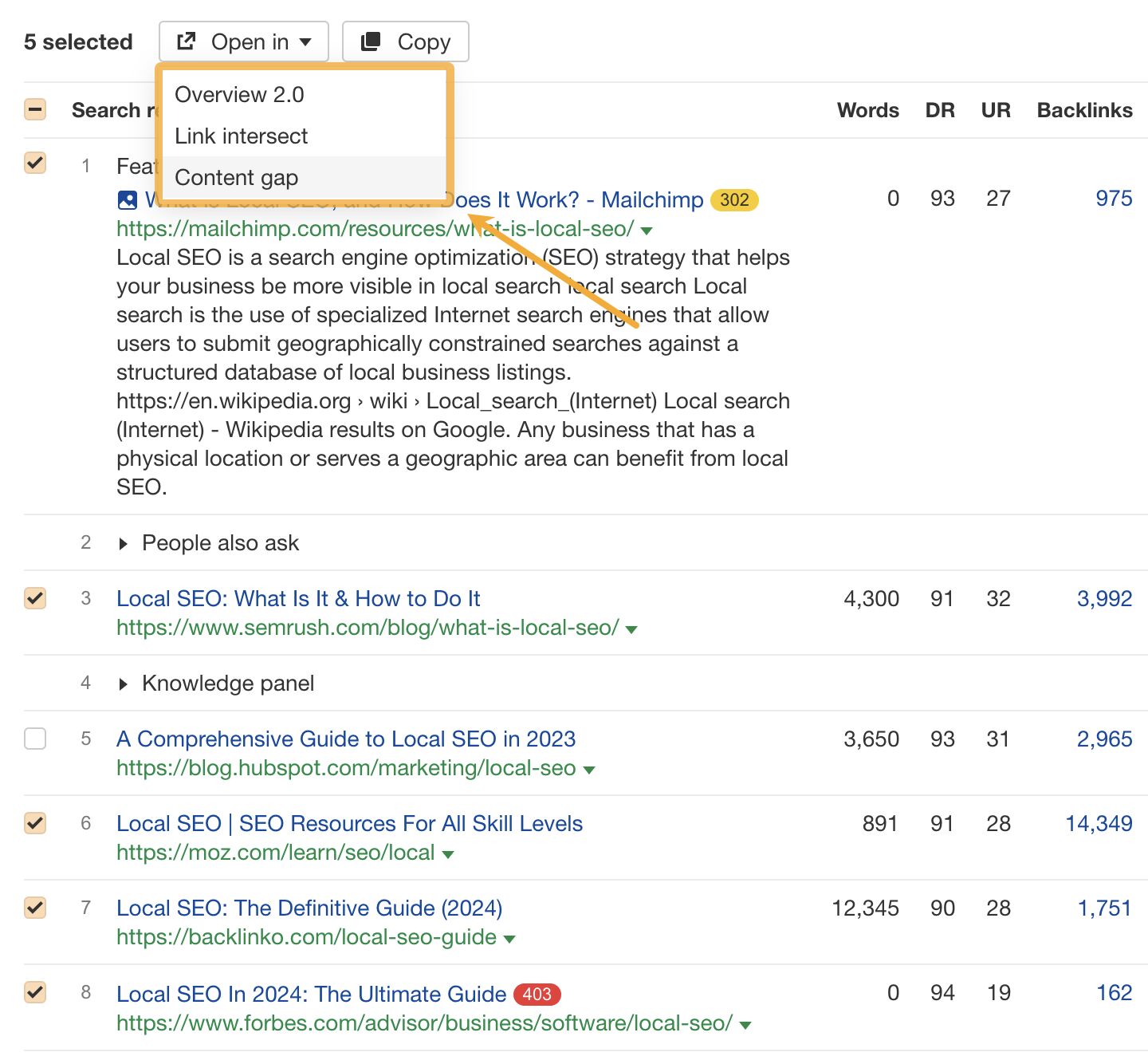Deselect all results via the header checkbox
Viewport: 1148px width, 1056px height.
click(34, 109)
